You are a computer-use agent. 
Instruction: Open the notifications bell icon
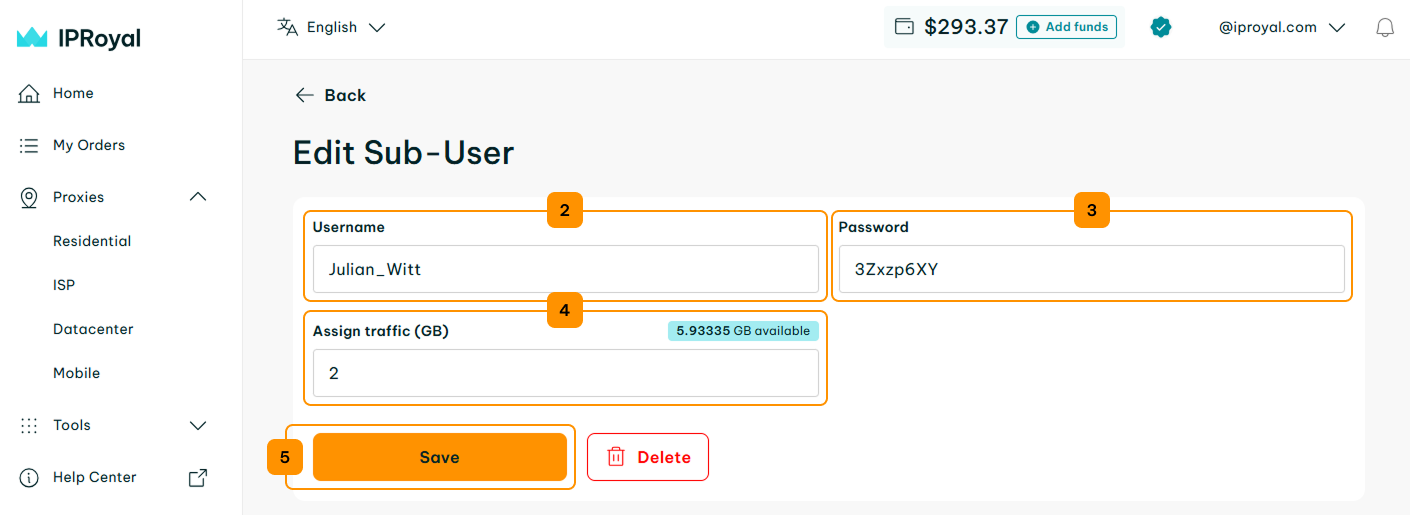pyautogui.click(x=1385, y=28)
